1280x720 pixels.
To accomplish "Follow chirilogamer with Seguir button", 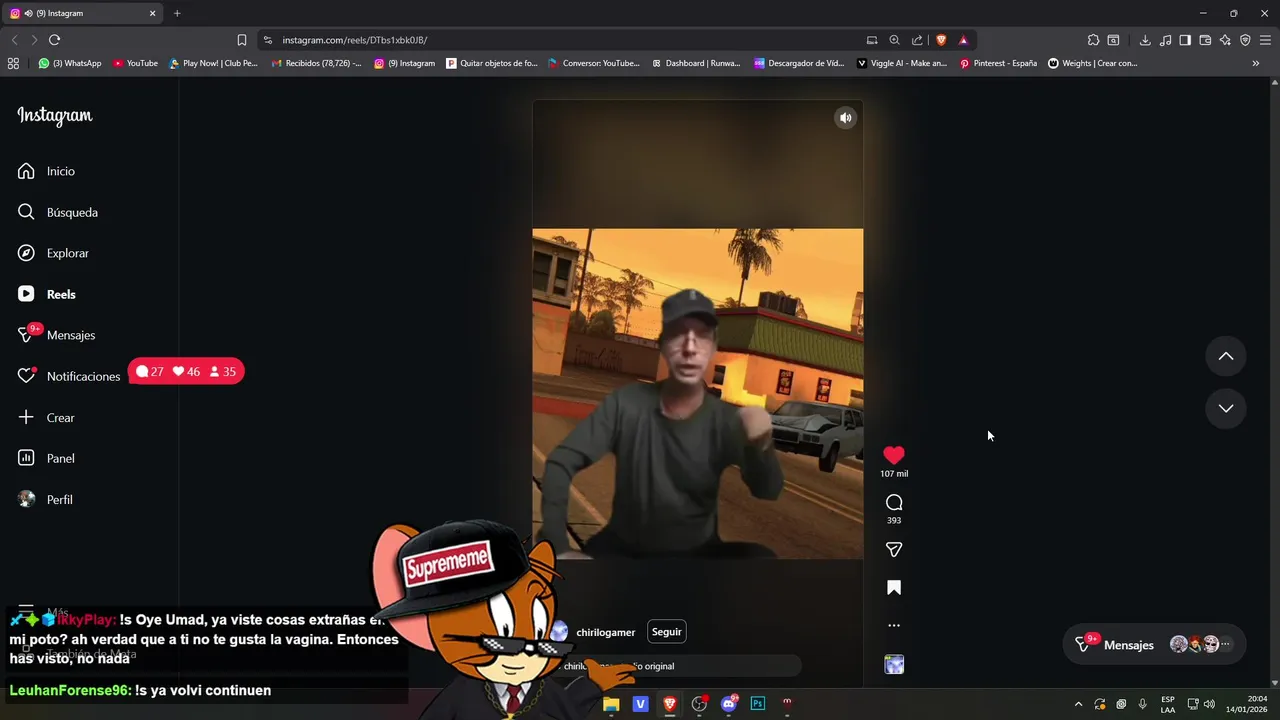I will point(667,632).
